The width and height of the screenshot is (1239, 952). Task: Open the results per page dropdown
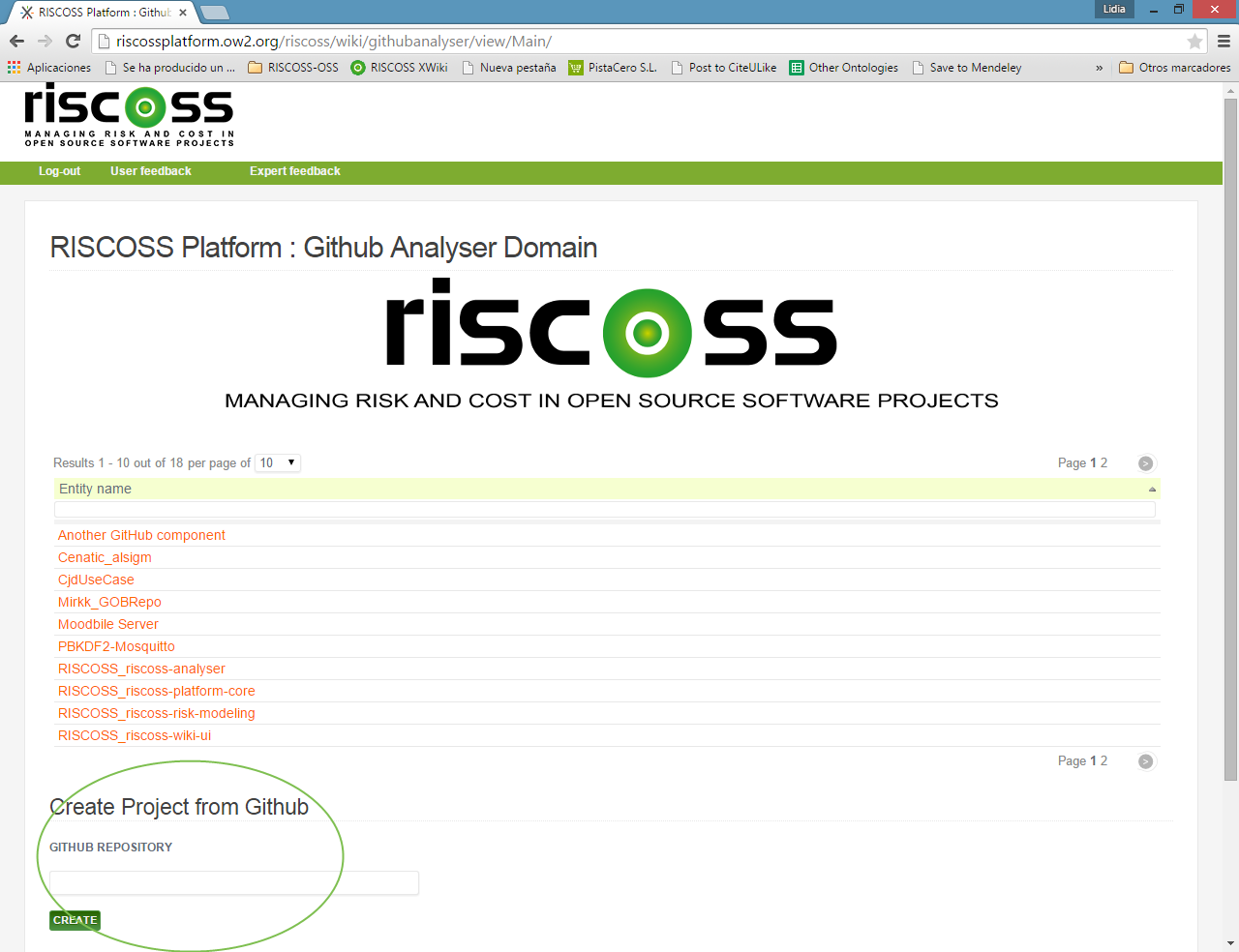[x=278, y=463]
